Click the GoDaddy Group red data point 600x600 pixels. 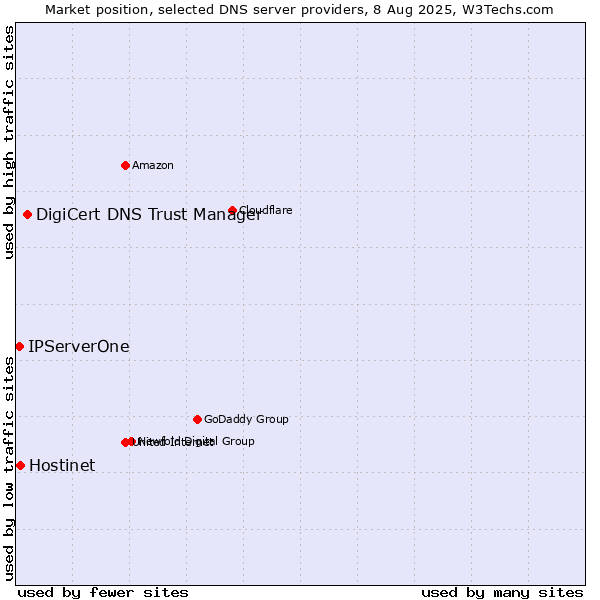[197, 420]
